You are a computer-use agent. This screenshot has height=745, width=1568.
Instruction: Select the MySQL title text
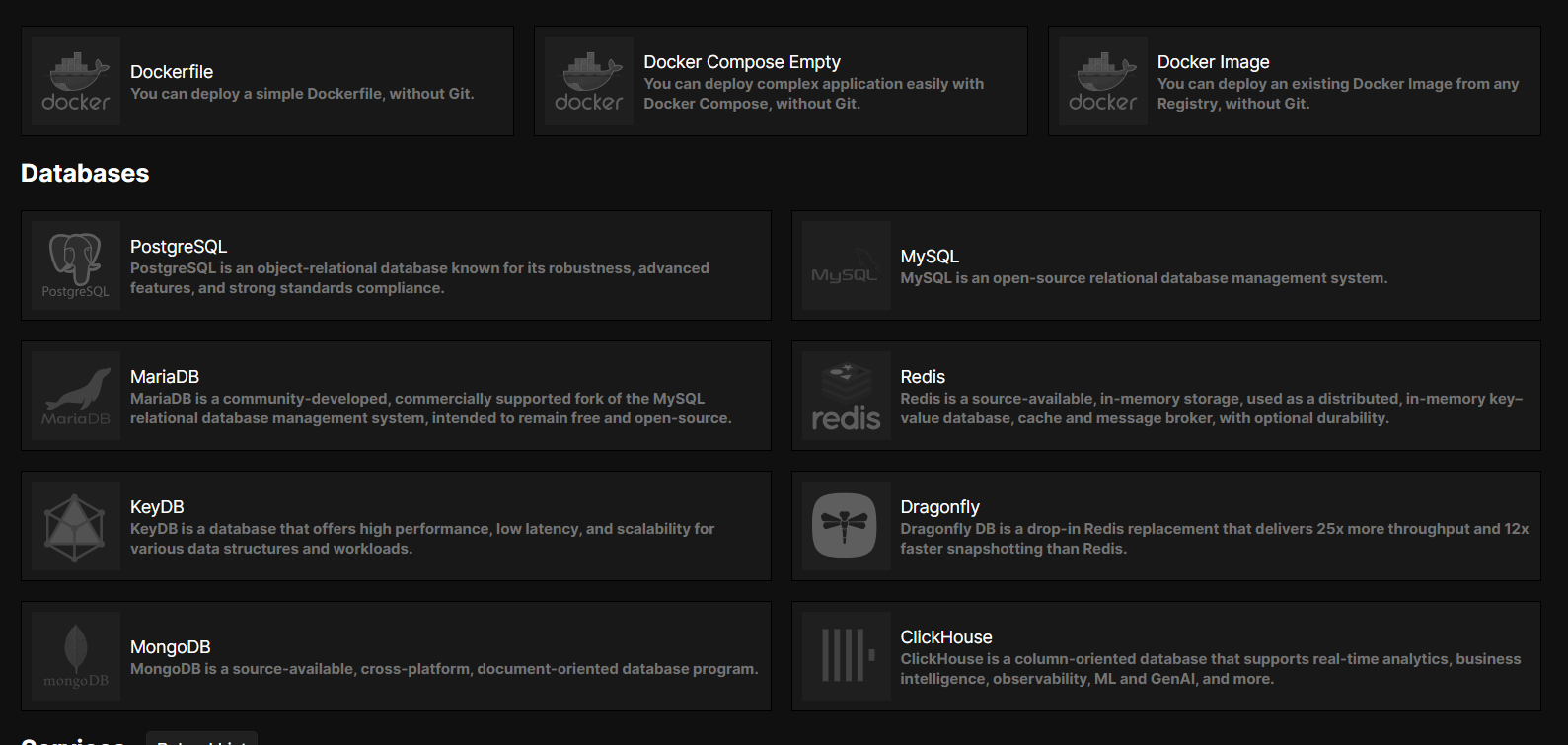point(930,257)
